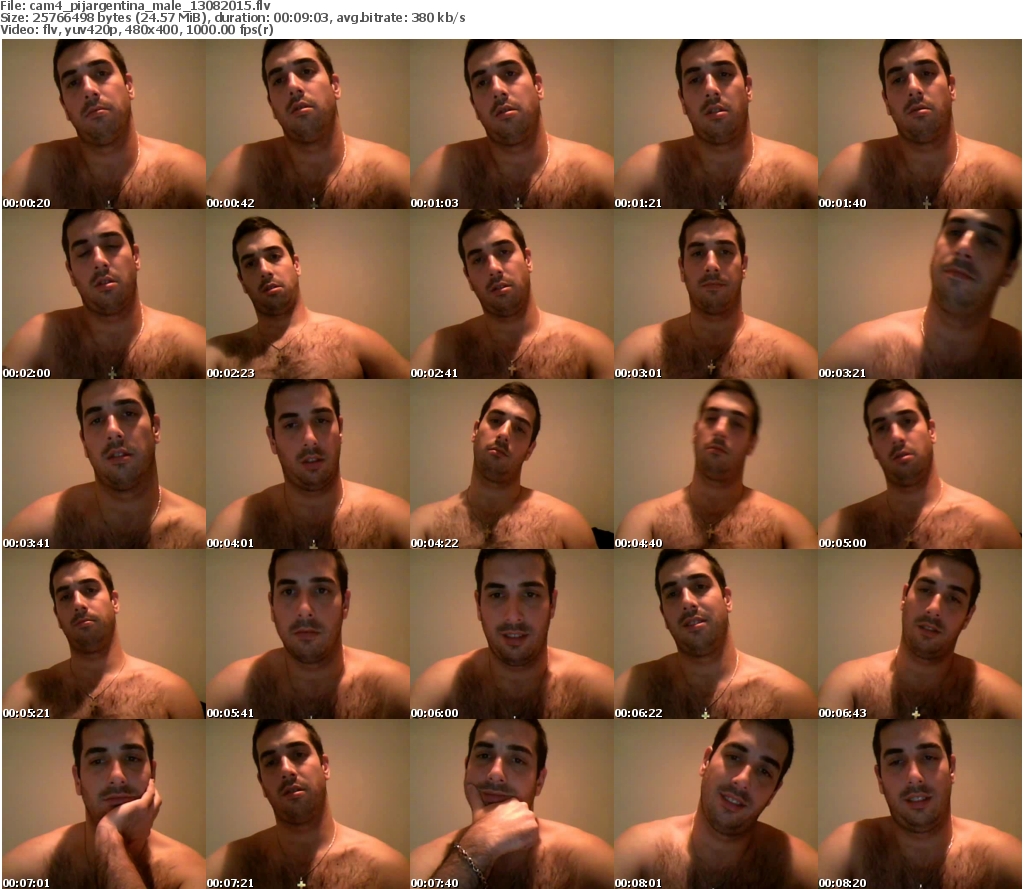The width and height of the screenshot is (1024, 889).
Task: View the frame labeled 00:07:01
Action: coord(104,804)
